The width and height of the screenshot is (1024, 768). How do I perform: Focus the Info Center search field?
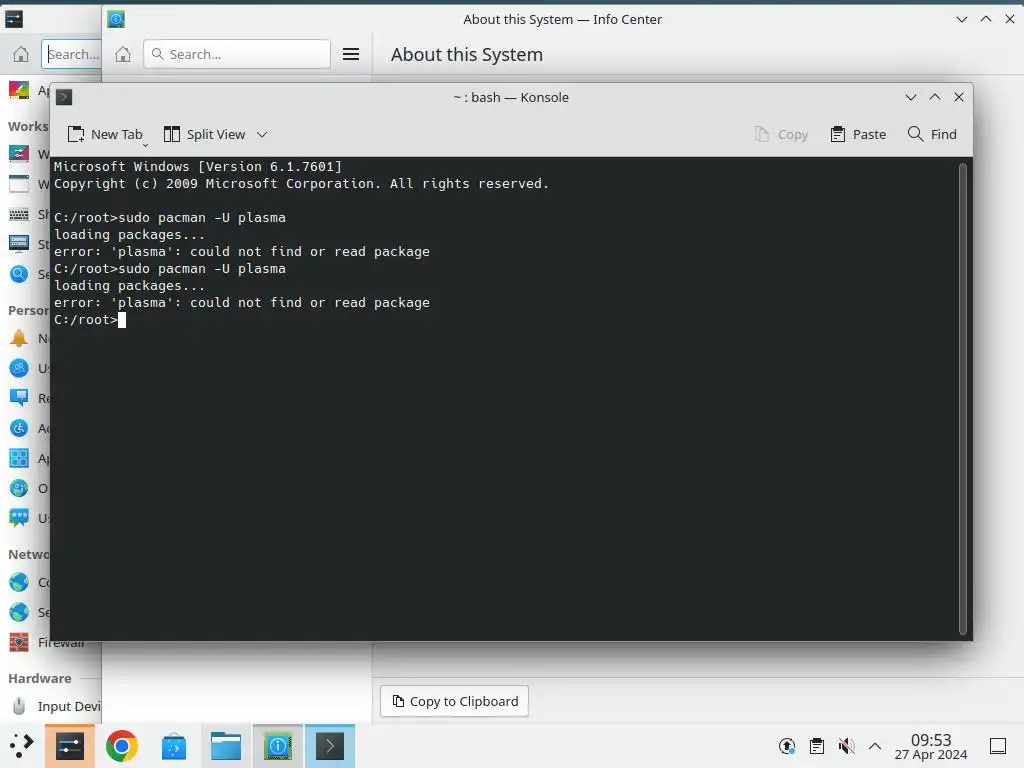[236, 54]
